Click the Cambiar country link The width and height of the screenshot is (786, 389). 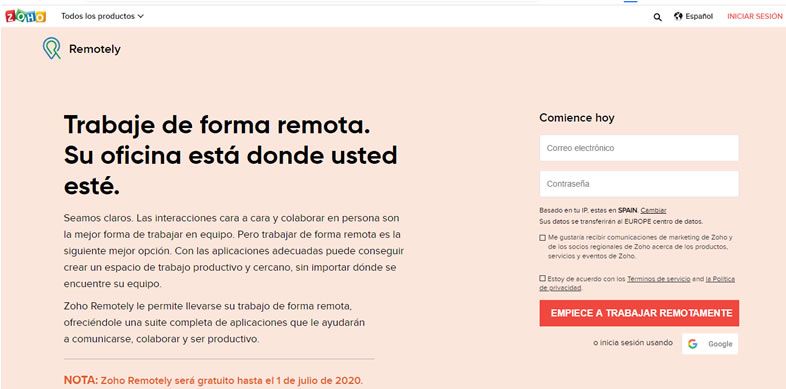click(653, 211)
